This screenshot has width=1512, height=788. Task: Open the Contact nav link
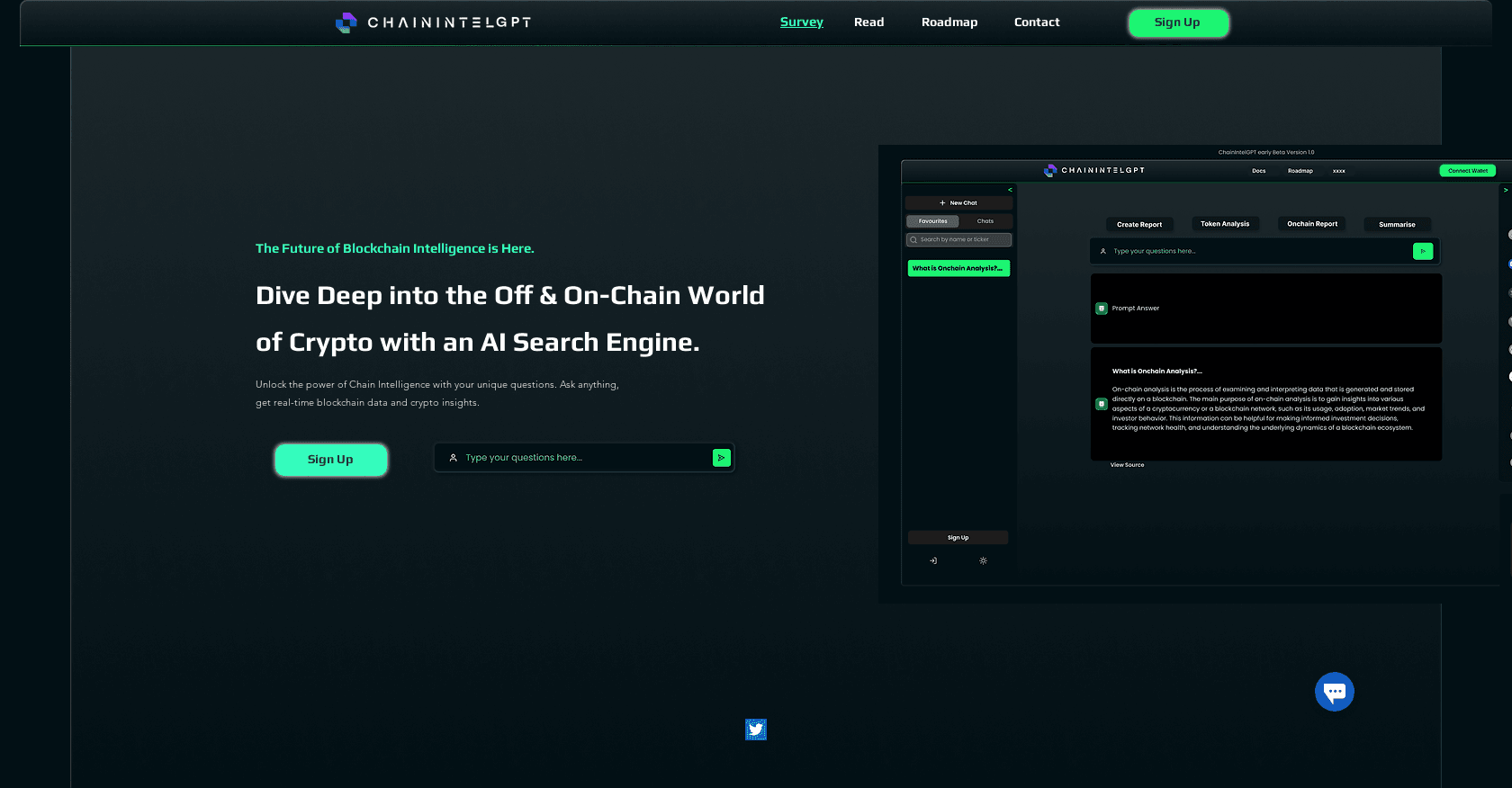(x=1037, y=22)
